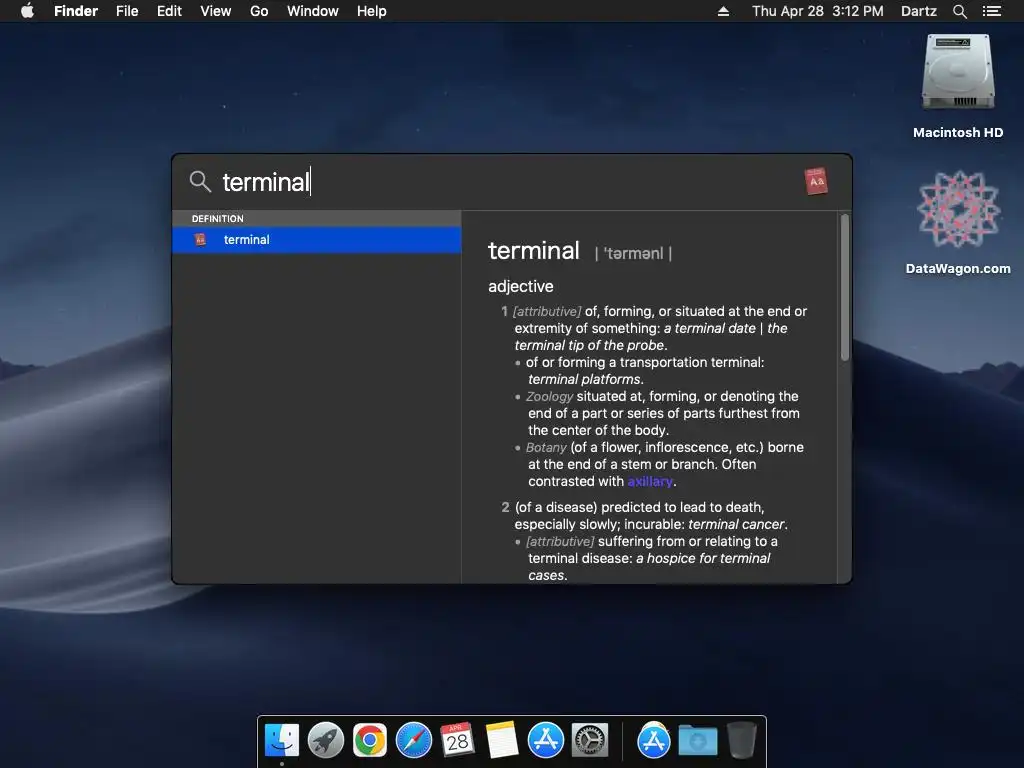Open System Preferences from the Dock
Screen dimensions: 1024x768
click(x=590, y=741)
